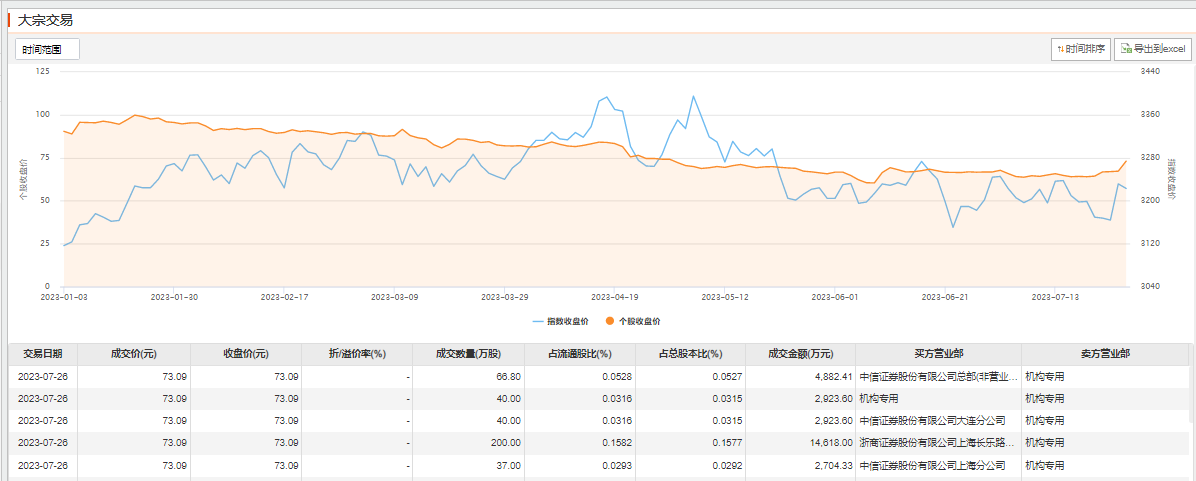The image size is (1196, 481).
Task: Select the 37.00 trade volume cell
Action: [x=468, y=465]
